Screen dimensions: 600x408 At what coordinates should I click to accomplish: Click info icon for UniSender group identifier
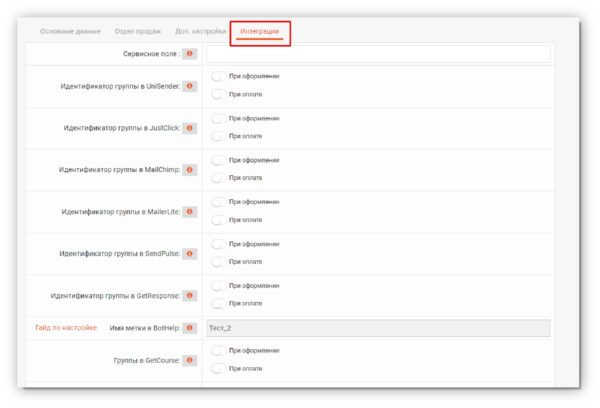(189, 86)
